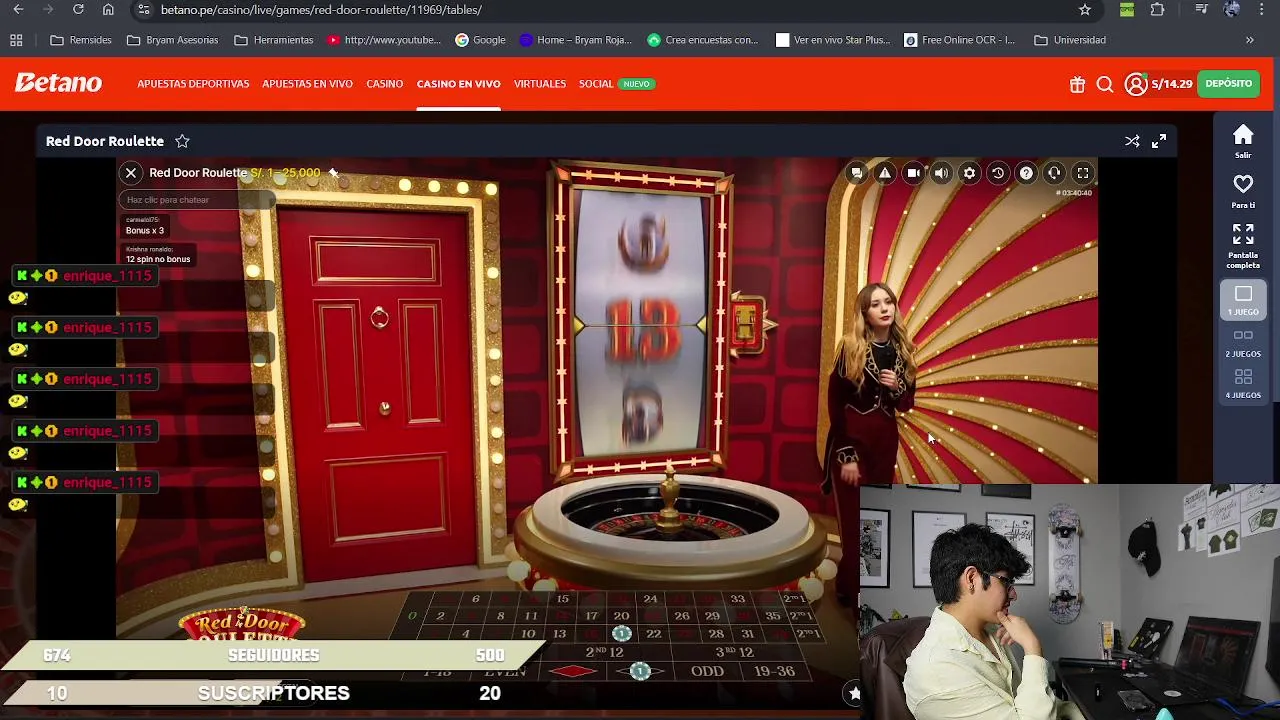Click the chat input 'Haz clic para chatear'
This screenshot has height=720, width=1280.
(x=197, y=200)
